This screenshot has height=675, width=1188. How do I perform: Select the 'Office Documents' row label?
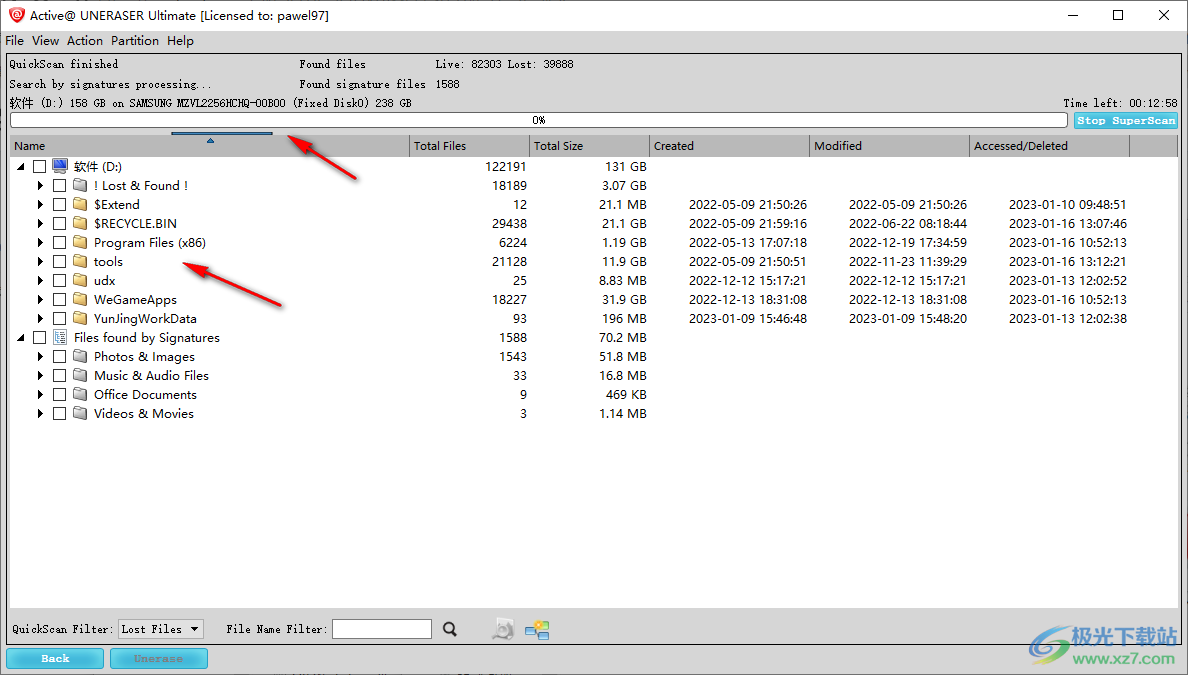tap(145, 395)
